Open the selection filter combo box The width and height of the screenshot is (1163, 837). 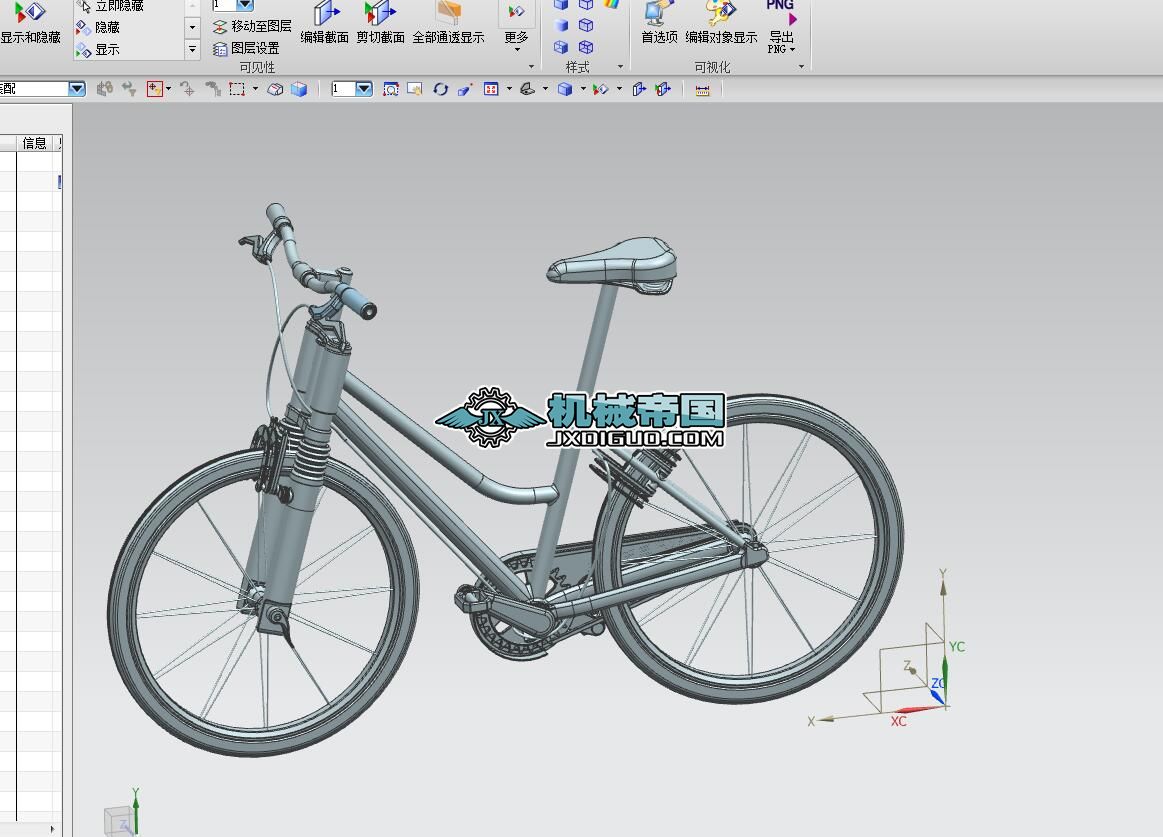pyautogui.click(x=76, y=89)
